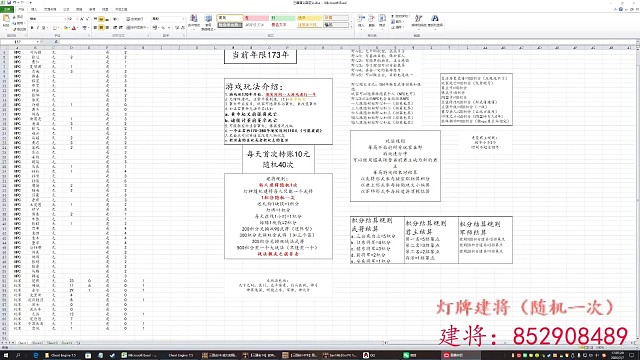
Task: Switch to the Formulas ribbon tab
Action: coord(66,9)
